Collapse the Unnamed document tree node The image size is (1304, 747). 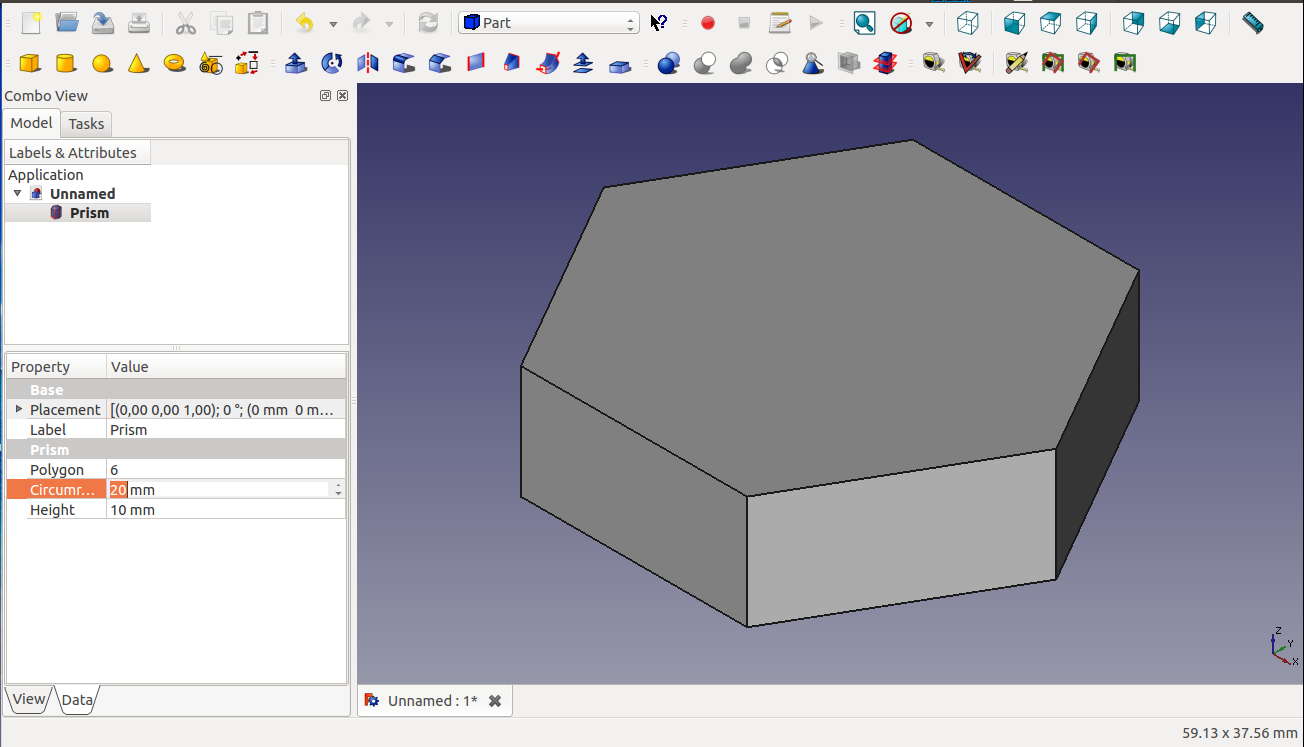pyautogui.click(x=18, y=193)
